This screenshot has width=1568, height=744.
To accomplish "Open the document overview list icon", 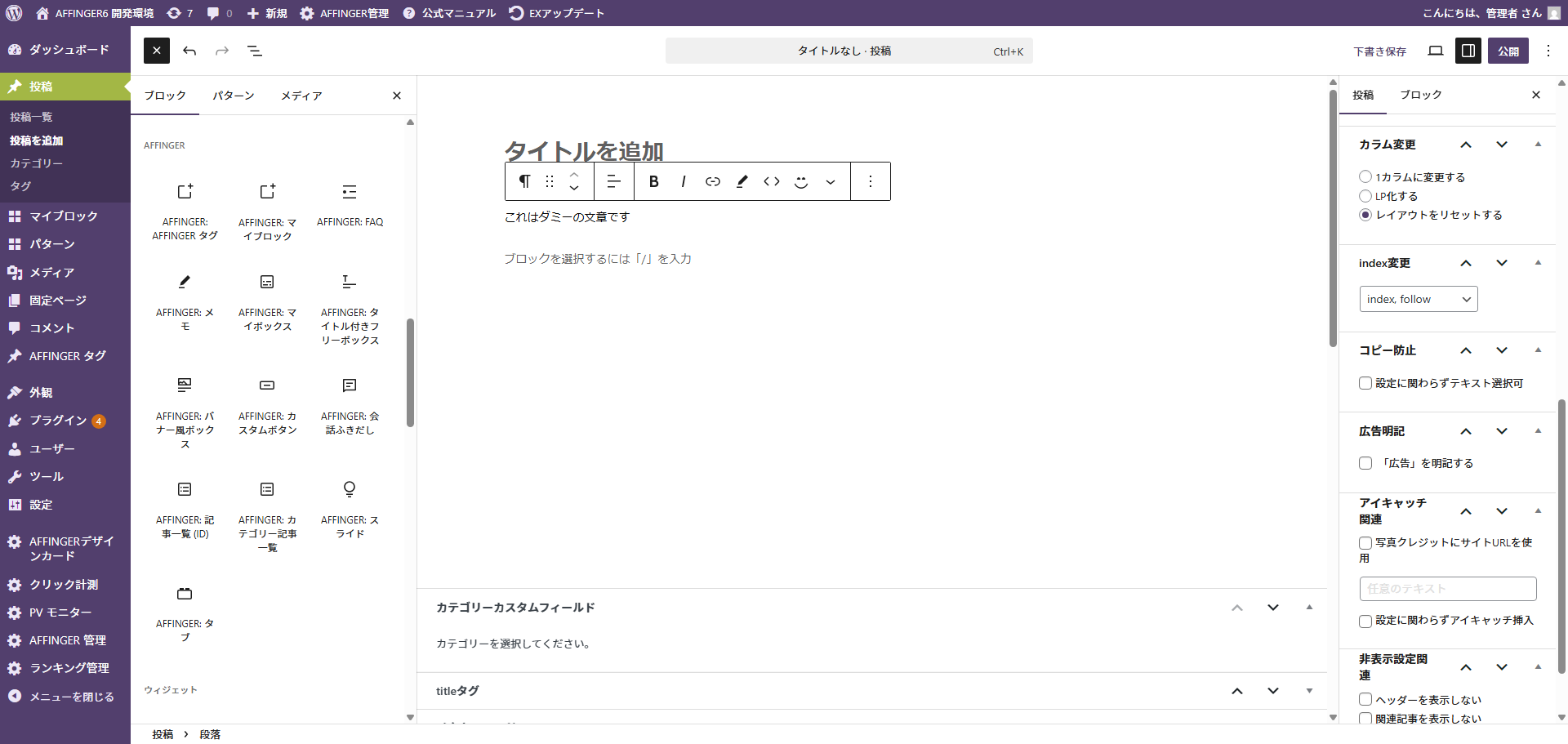I will pyautogui.click(x=255, y=51).
